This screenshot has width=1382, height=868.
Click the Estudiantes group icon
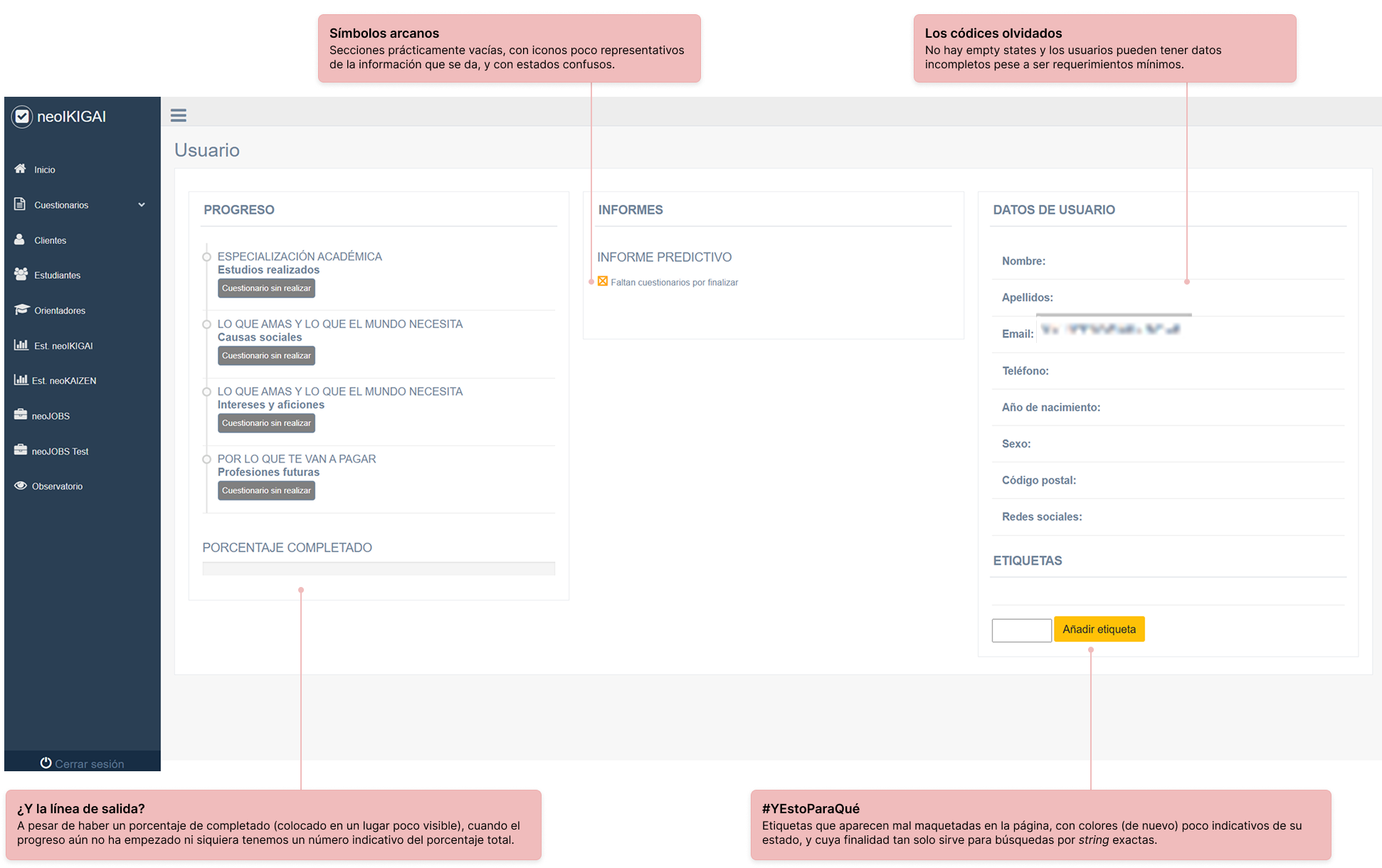(x=21, y=275)
